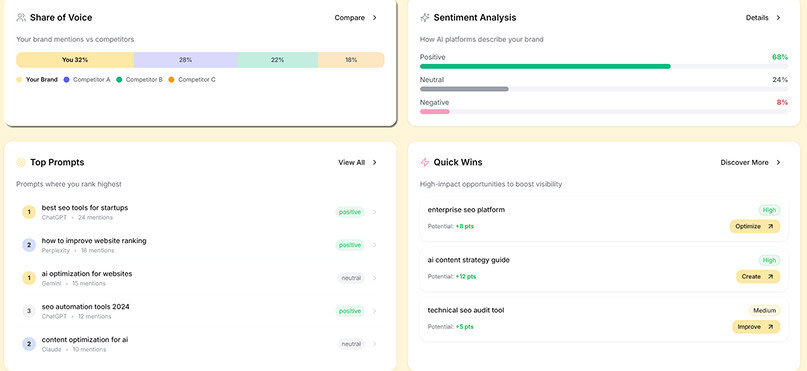The width and height of the screenshot is (807, 371).
Task: Click Medium badge on technical seo audit tool
Action: coord(764,310)
